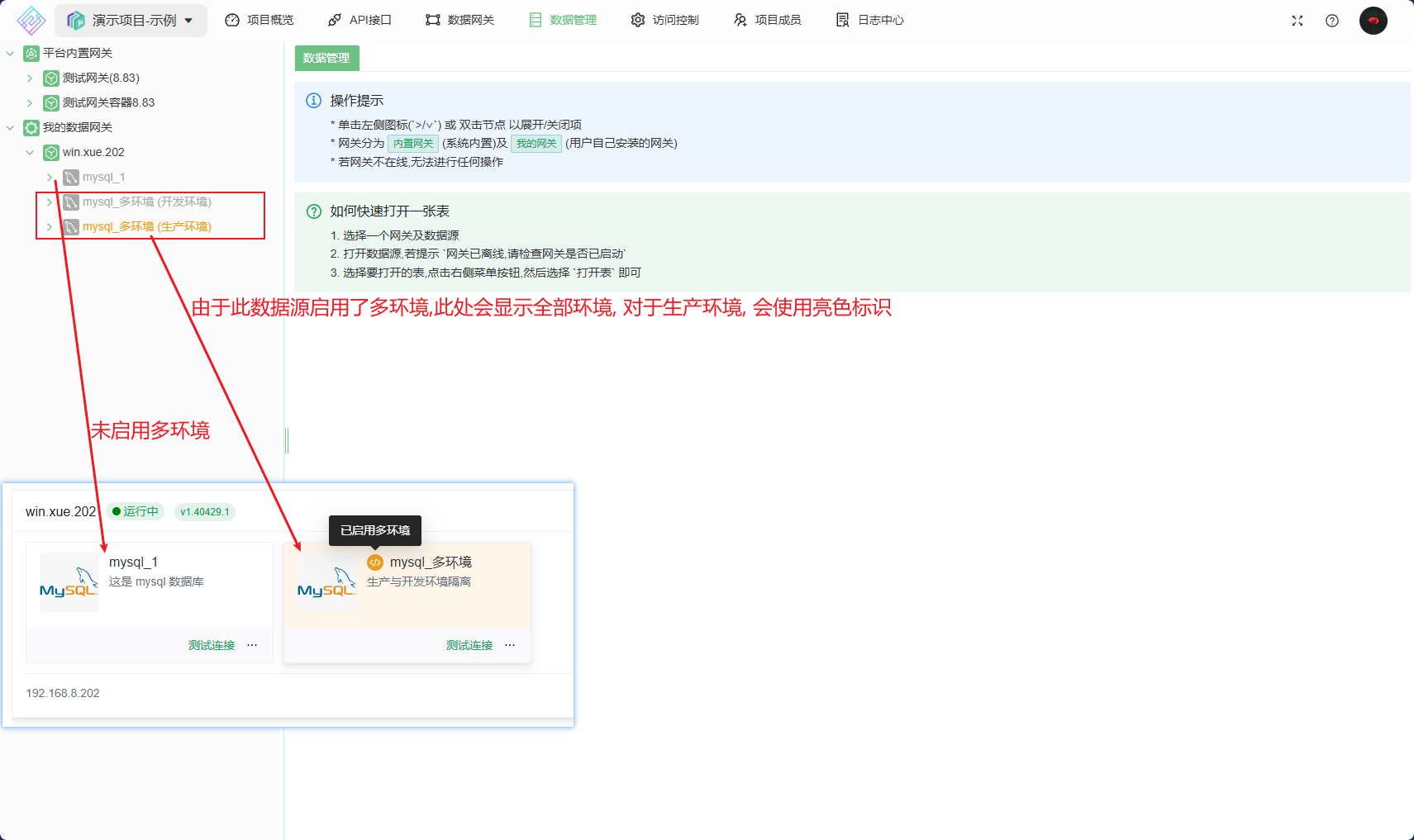Toggle the 我的网关 filter badge

click(x=536, y=143)
